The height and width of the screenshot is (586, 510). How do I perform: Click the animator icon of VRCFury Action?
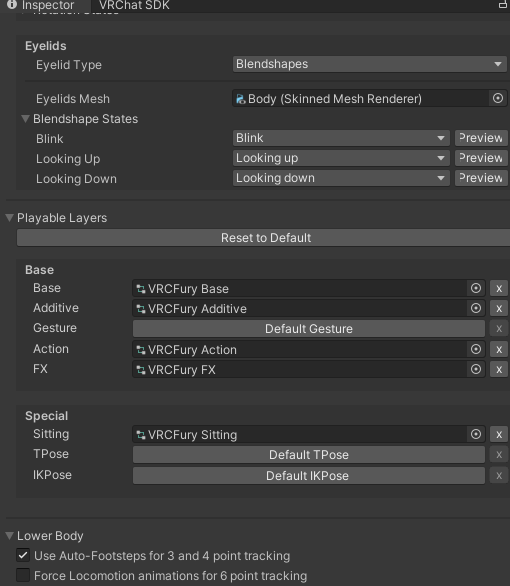click(141, 350)
